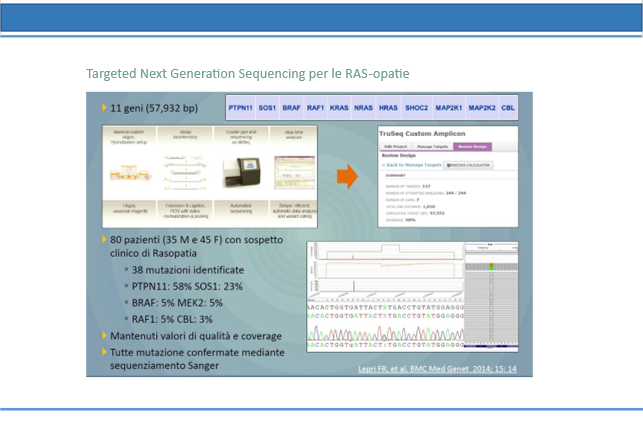Click the Pricing Calculator button
Image resolution: width=643 pixels, height=428 pixels.
pyautogui.click(x=468, y=165)
